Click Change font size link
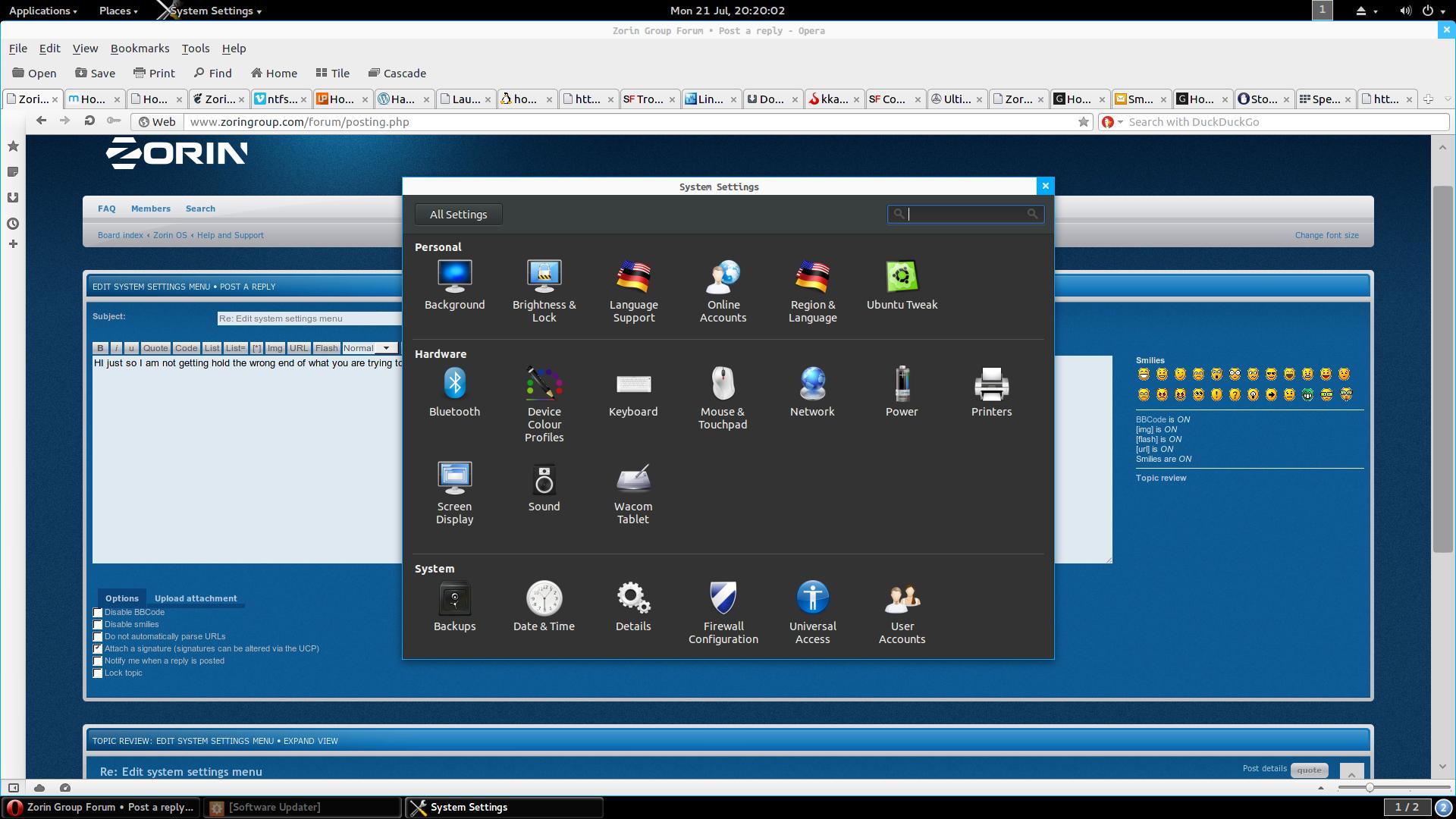This screenshot has height=819, width=1456. pos(1326,235)
